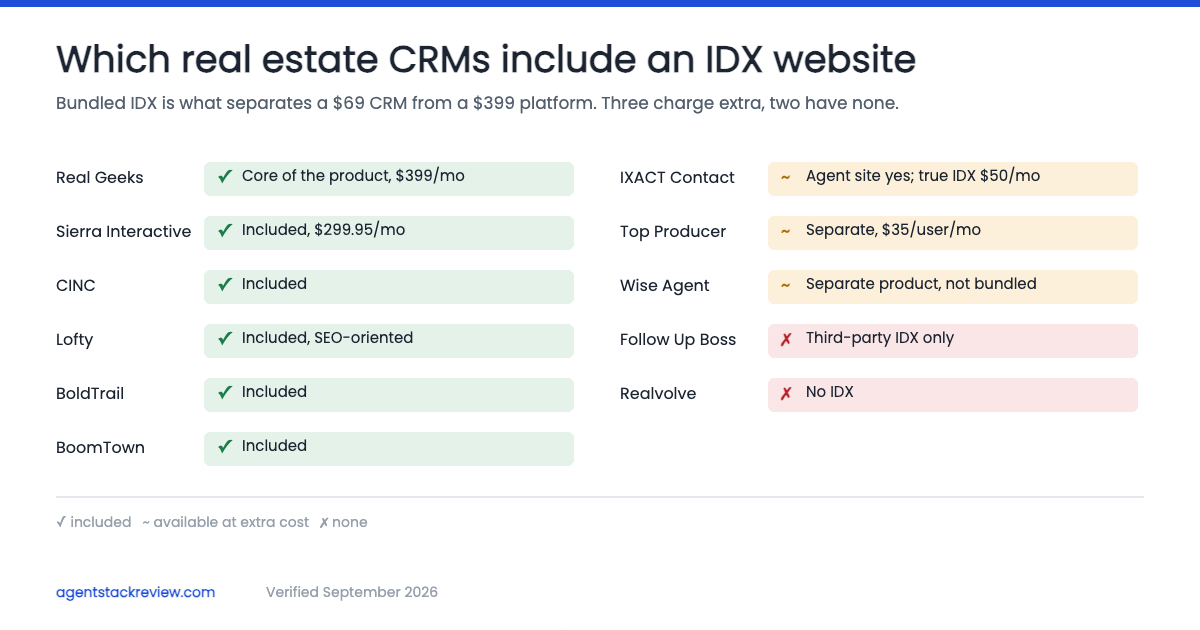
Task: Click 'Included, SEO-oriented' status text
Action: [x=327, y=338]
